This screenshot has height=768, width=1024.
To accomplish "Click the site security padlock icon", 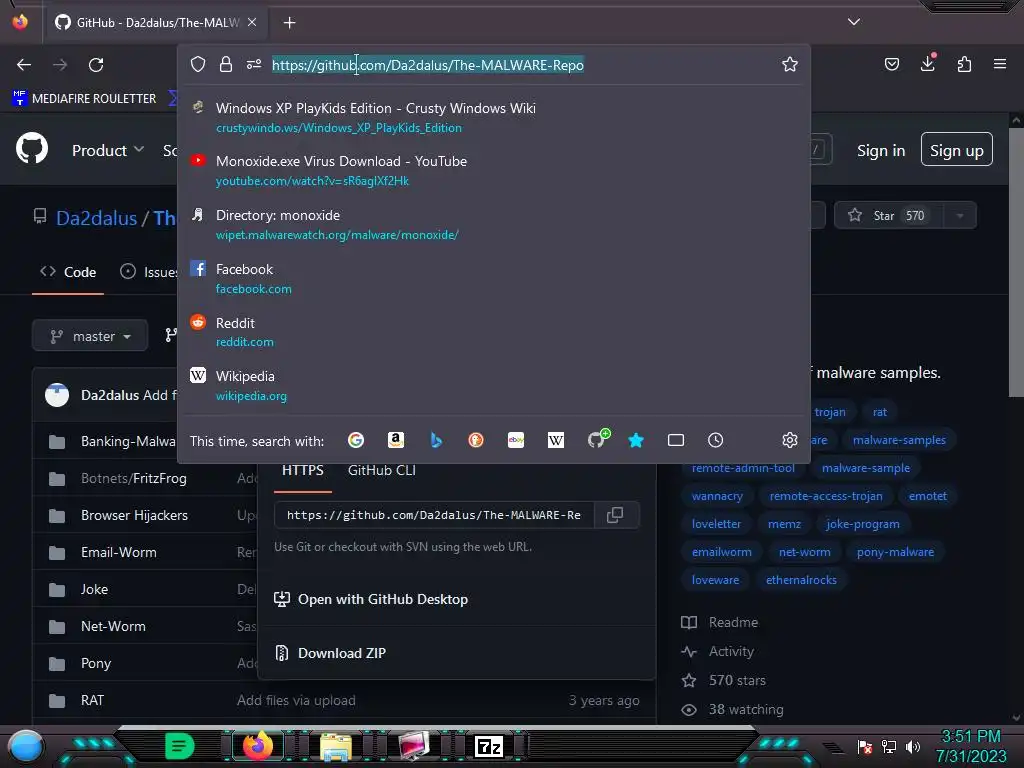I will [x=226, y=64].
